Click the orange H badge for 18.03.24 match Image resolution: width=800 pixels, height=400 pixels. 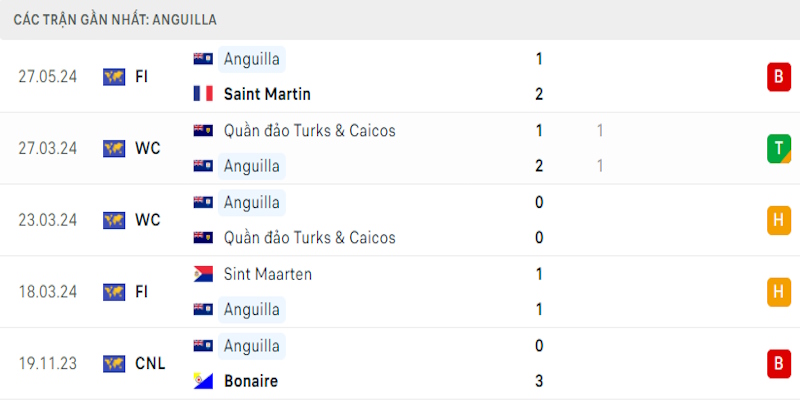[x=779, y=292]
